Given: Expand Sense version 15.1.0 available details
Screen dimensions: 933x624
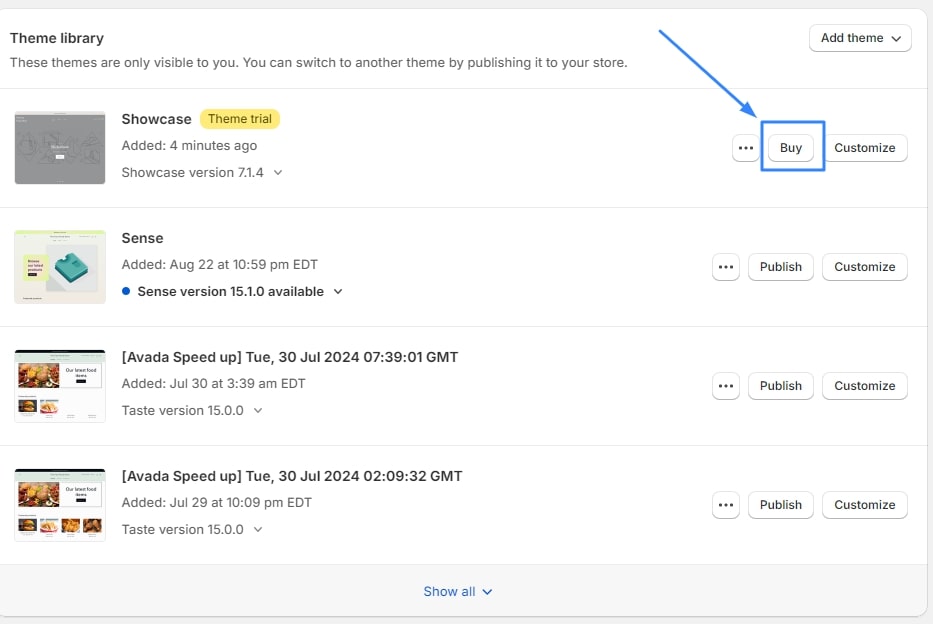Looking at the screenshot, I should pos(240,291).
